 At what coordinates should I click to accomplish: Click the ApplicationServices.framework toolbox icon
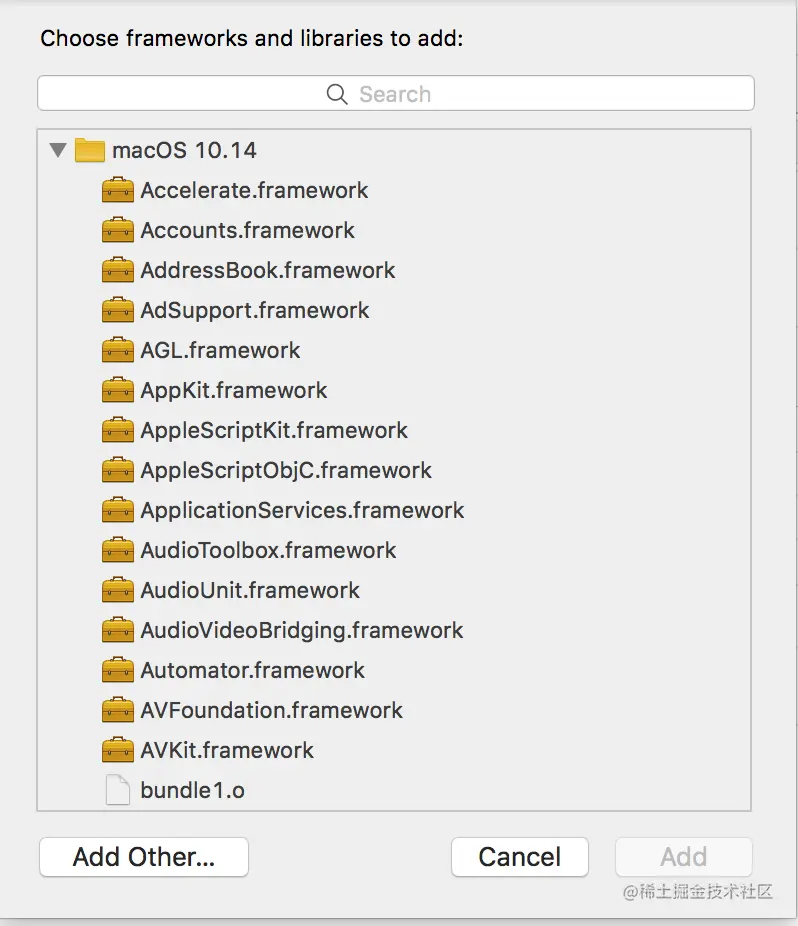[x=118, y=510]
